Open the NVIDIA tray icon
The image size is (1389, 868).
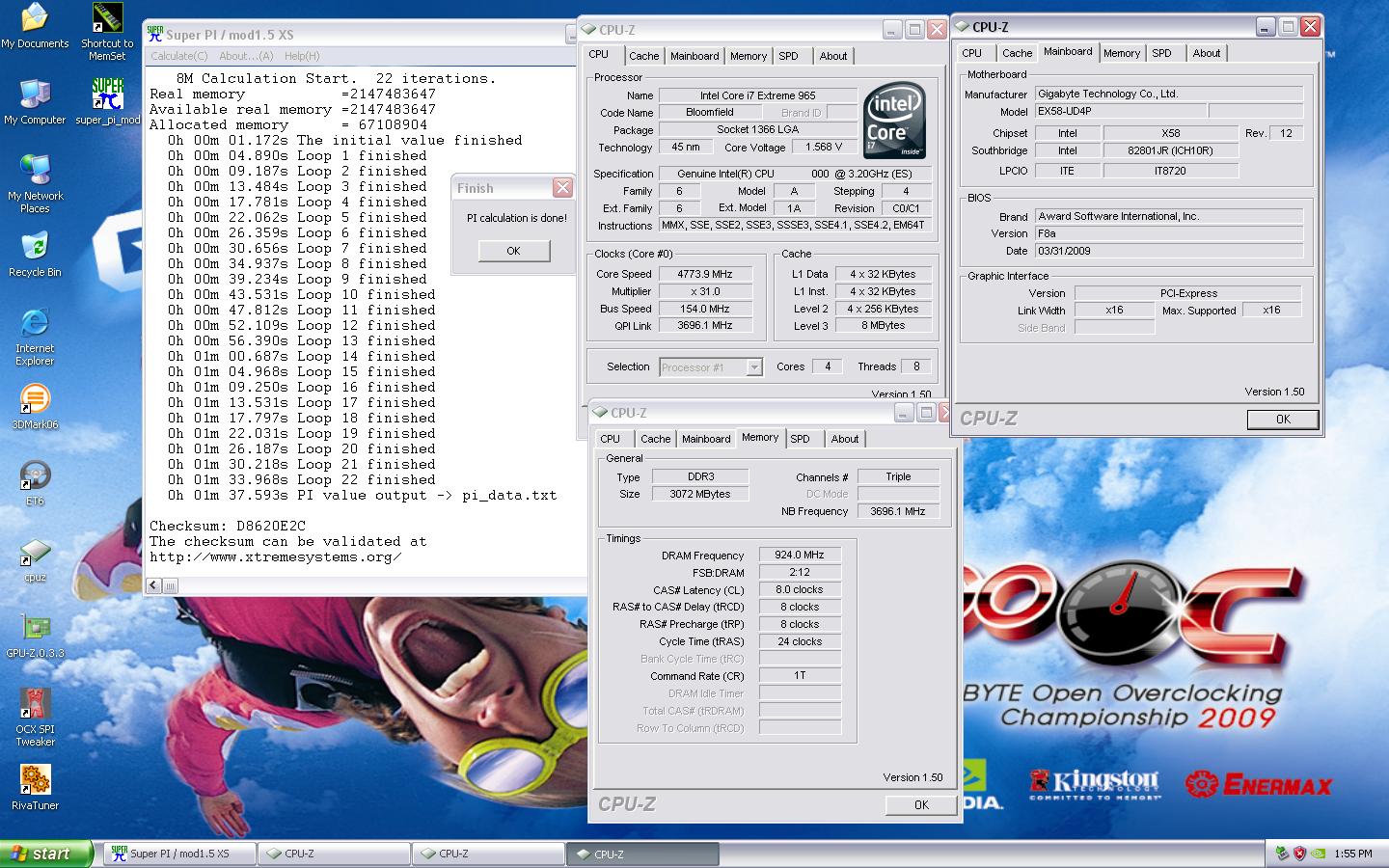[x=1318, y=854]
